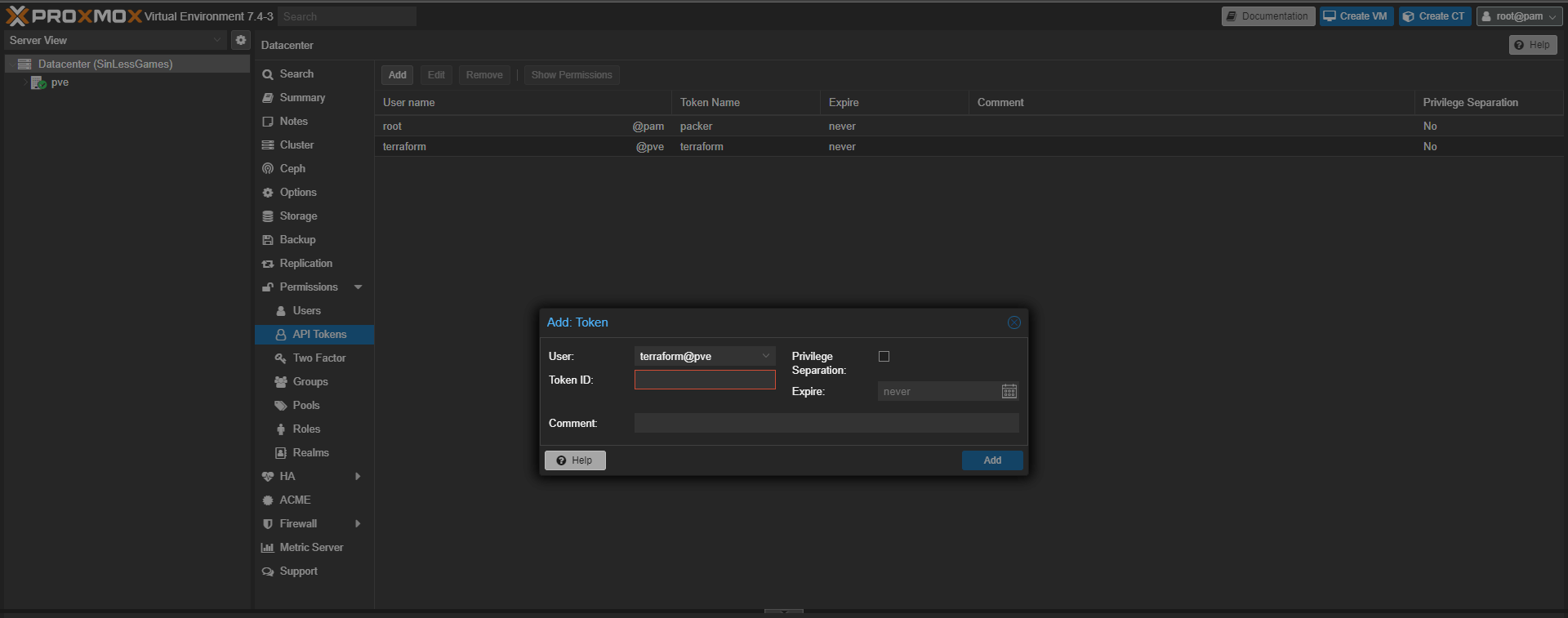The height and width of the screenshot is (618, 1568).
Task: Select the terraform@pve token row
Action: (x=969, y=147)
